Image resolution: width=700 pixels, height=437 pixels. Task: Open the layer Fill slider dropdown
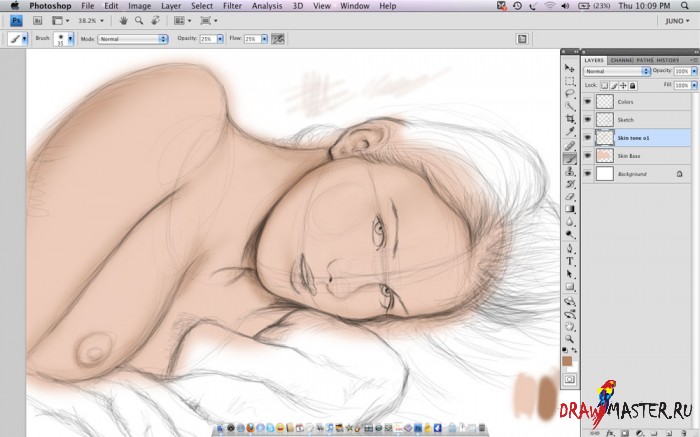(x=694, y=85)
